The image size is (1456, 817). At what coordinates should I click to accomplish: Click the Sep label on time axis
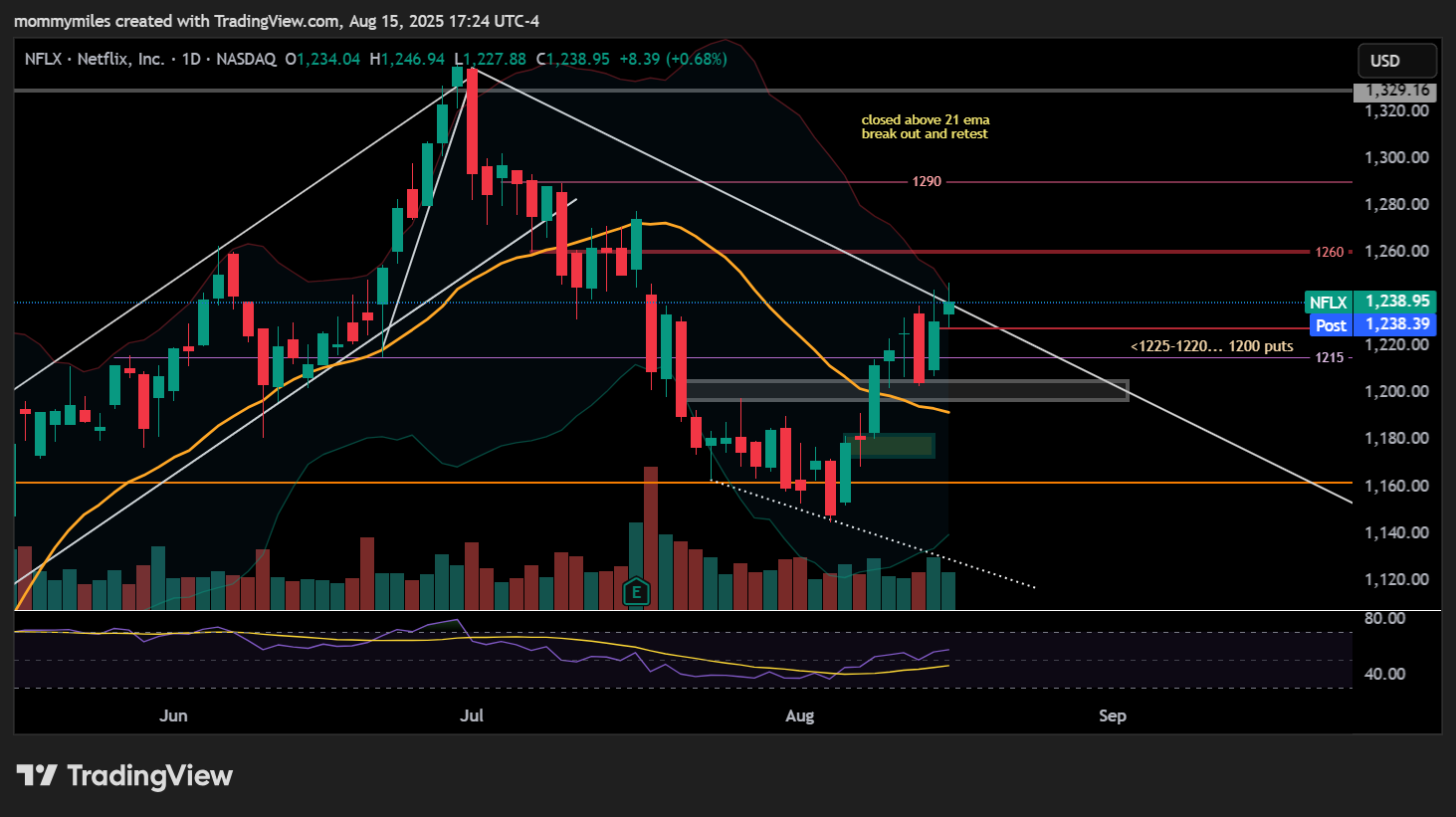pyautogui.click(x=1113, y=715)
